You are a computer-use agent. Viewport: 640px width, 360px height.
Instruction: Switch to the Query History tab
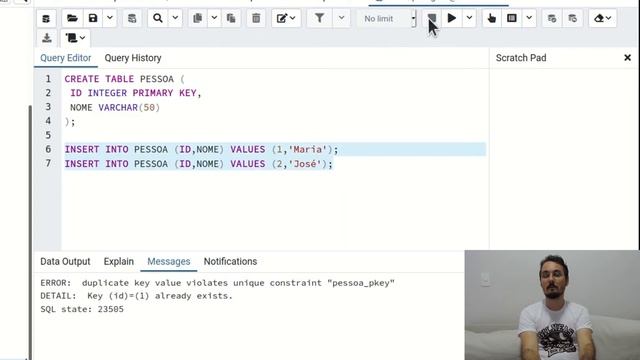pyautogui.click(x=133, y=58)
